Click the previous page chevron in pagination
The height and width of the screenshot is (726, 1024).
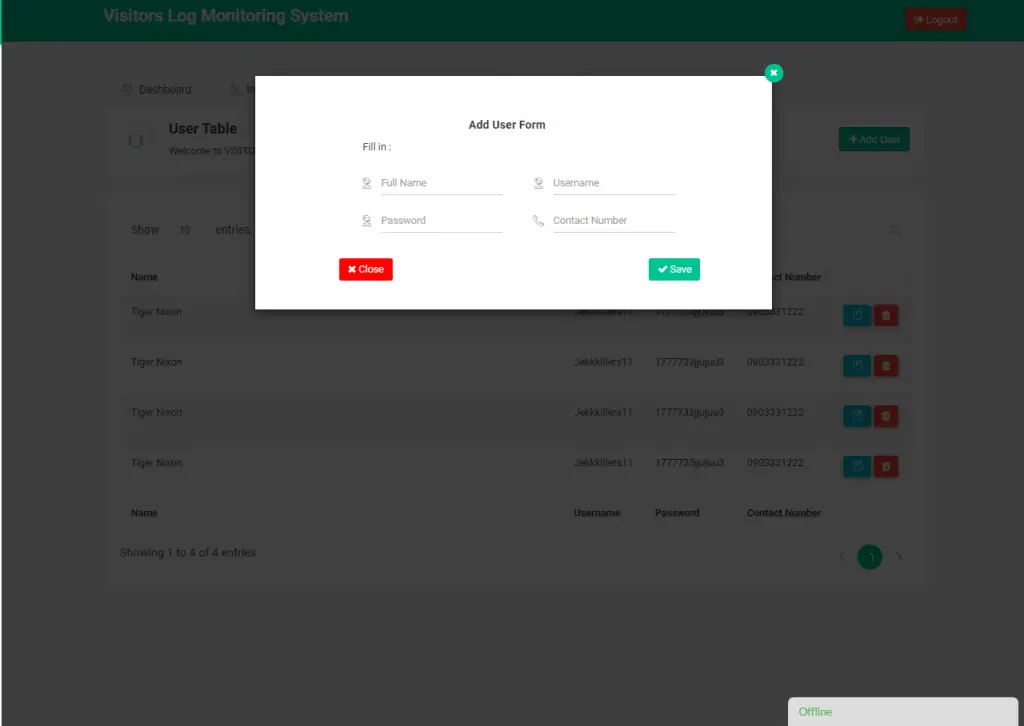point(841,557)
